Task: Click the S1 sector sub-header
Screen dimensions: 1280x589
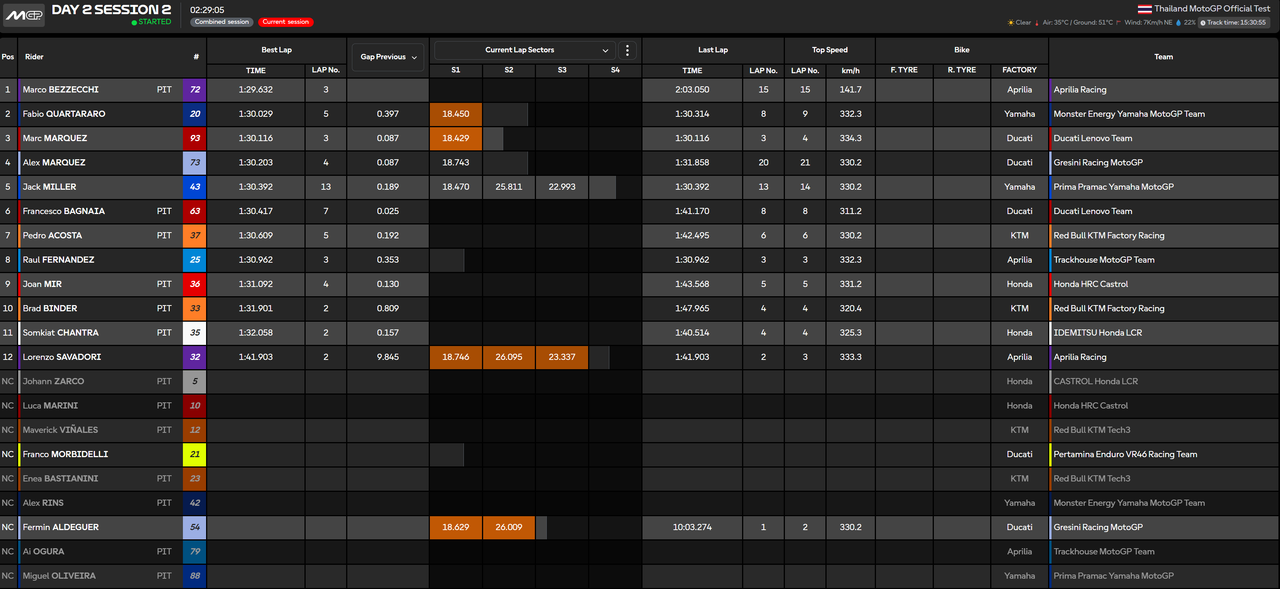Action: click(456, 70)
